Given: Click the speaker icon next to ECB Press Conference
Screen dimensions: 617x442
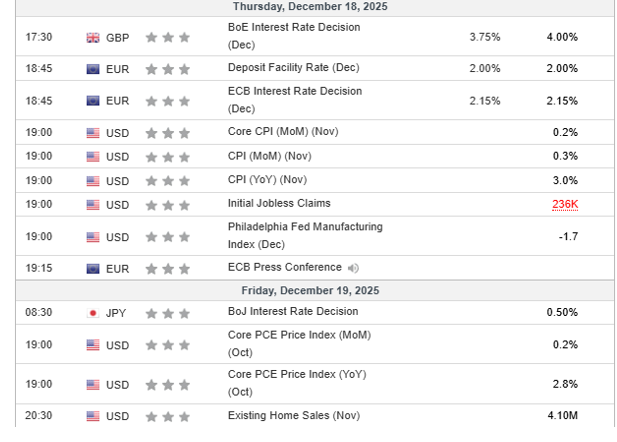Looking at the screenshot, I should [353, 268].
